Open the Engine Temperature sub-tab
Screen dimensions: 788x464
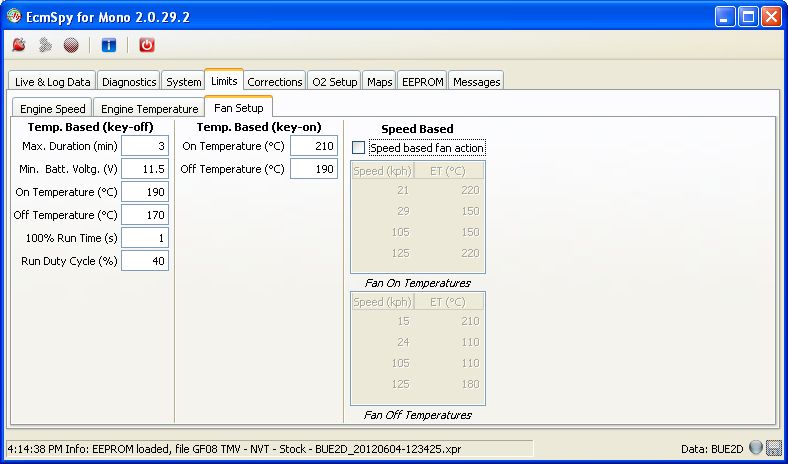click(x=149, y=108)
